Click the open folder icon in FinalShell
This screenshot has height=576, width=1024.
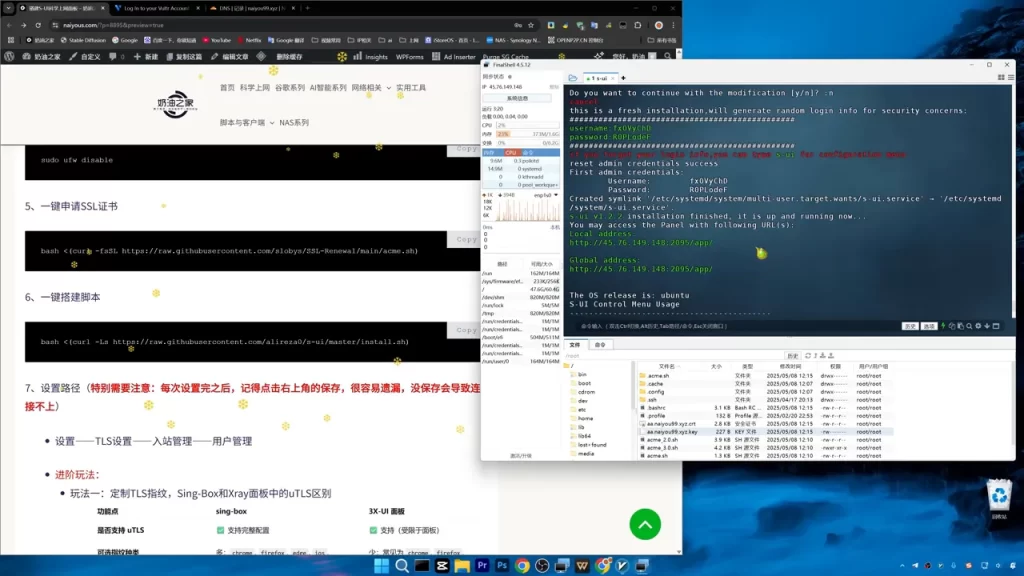pyautogui.click(x=573, y=78)
